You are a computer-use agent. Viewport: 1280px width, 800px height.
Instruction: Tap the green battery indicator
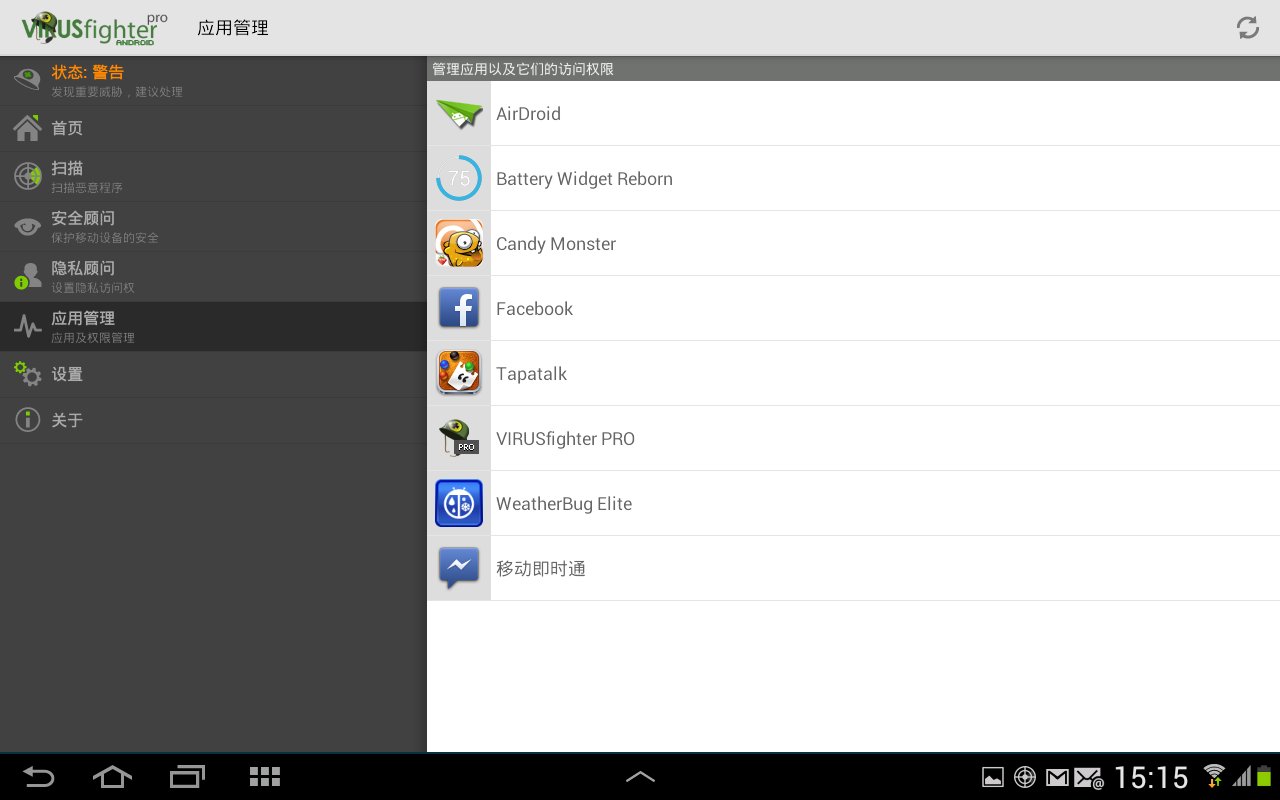click(x=1264, y=776)
